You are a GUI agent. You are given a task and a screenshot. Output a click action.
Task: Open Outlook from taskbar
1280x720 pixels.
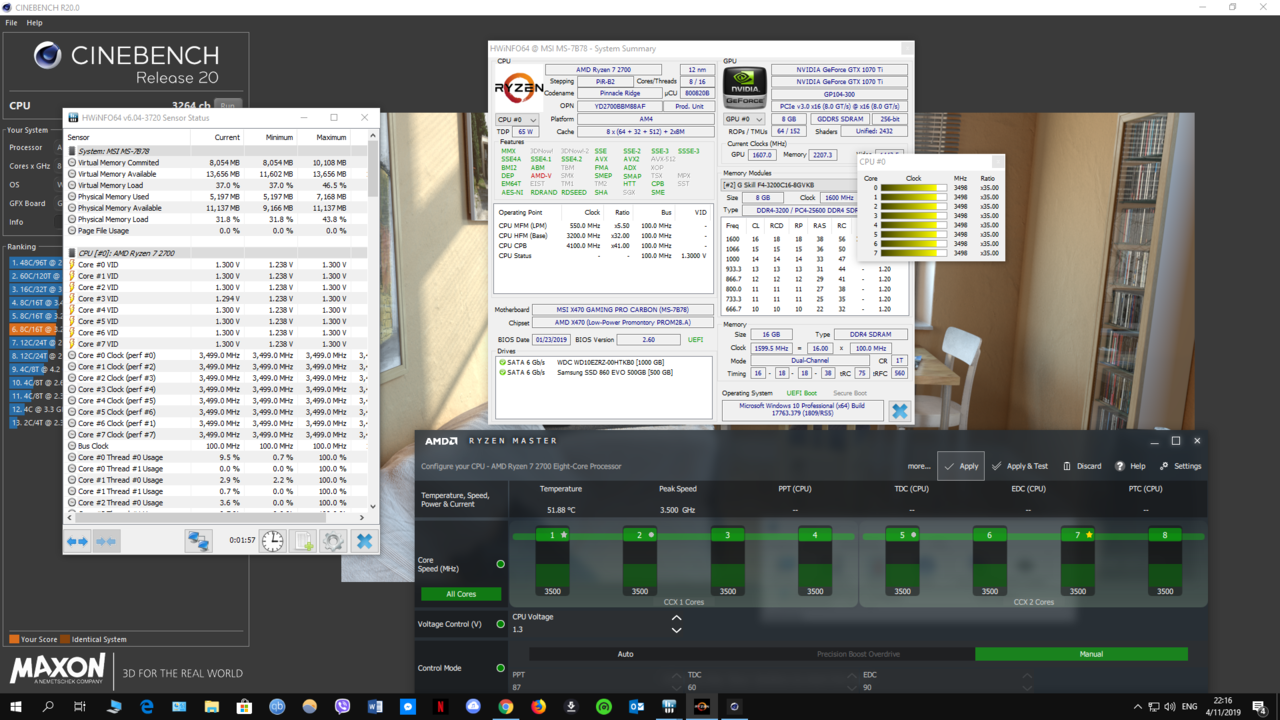point(637,706)
